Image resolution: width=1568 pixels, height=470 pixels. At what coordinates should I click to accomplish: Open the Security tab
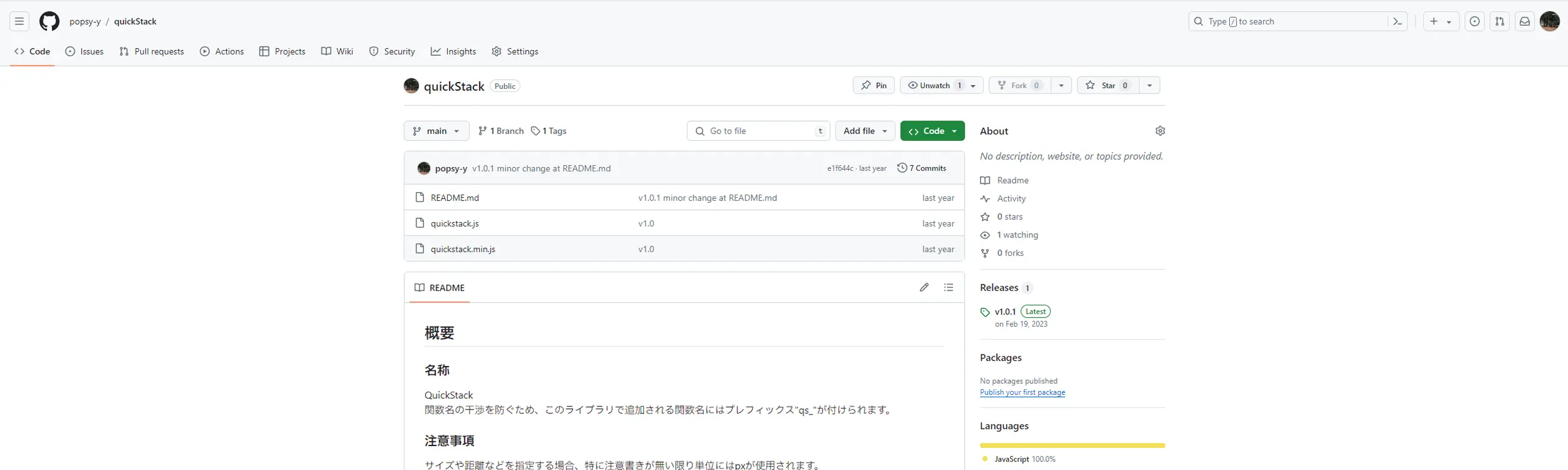(x=392, y=51)
